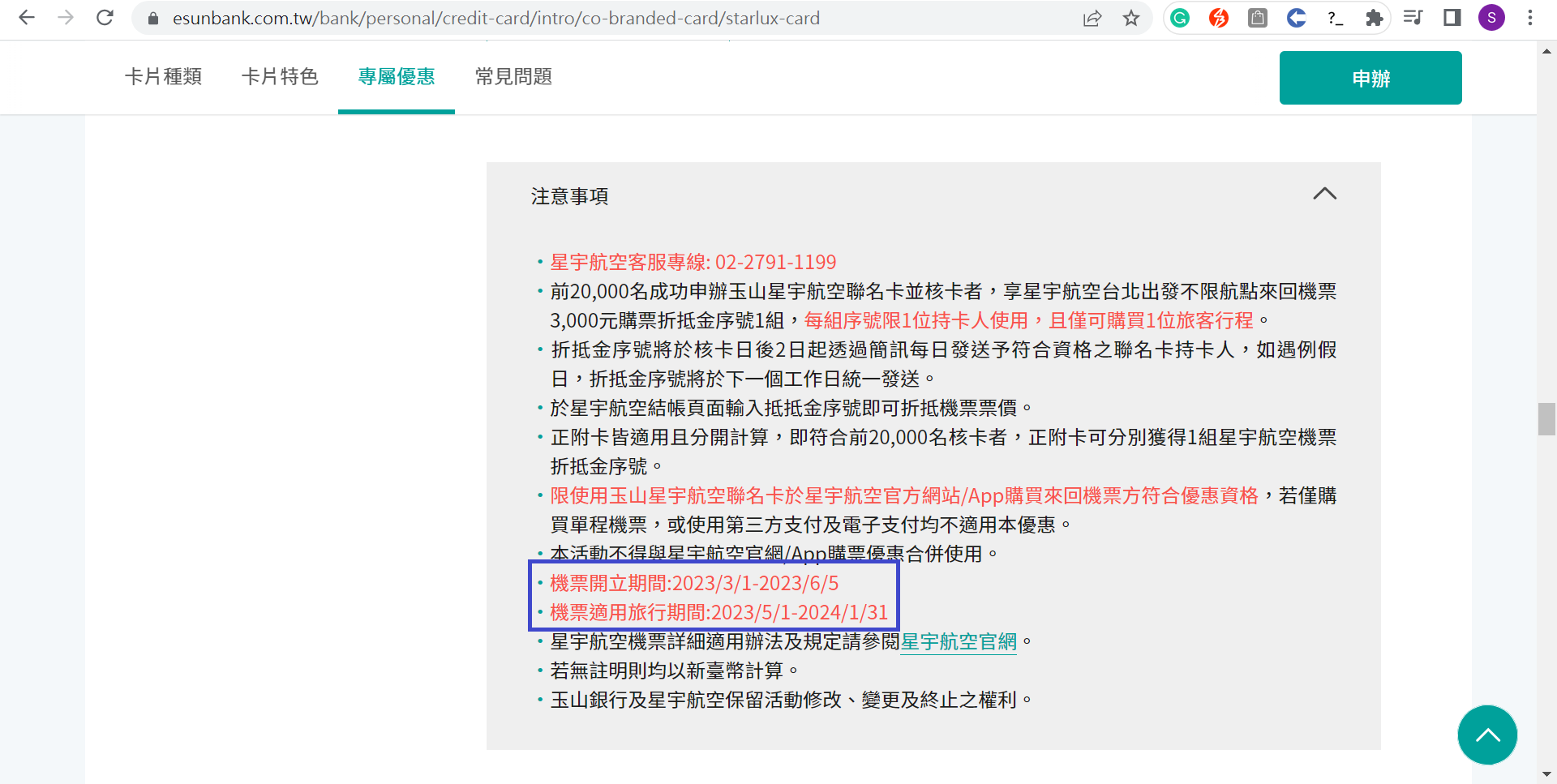Click text 機票開立期間:2023/3/1-2023/6/5

[694, 584]
